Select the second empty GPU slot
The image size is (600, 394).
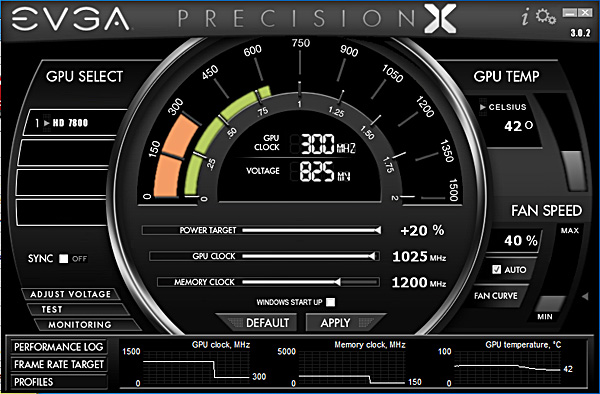[x=63, y=182]
